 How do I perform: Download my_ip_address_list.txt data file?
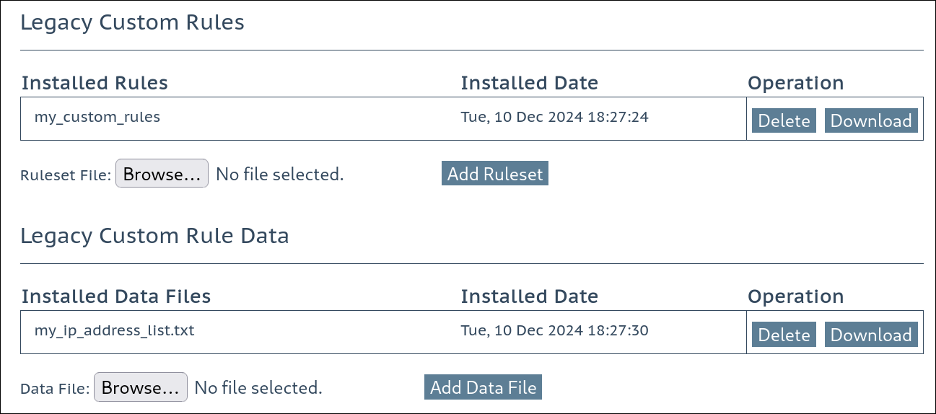(x=871, y=335)
